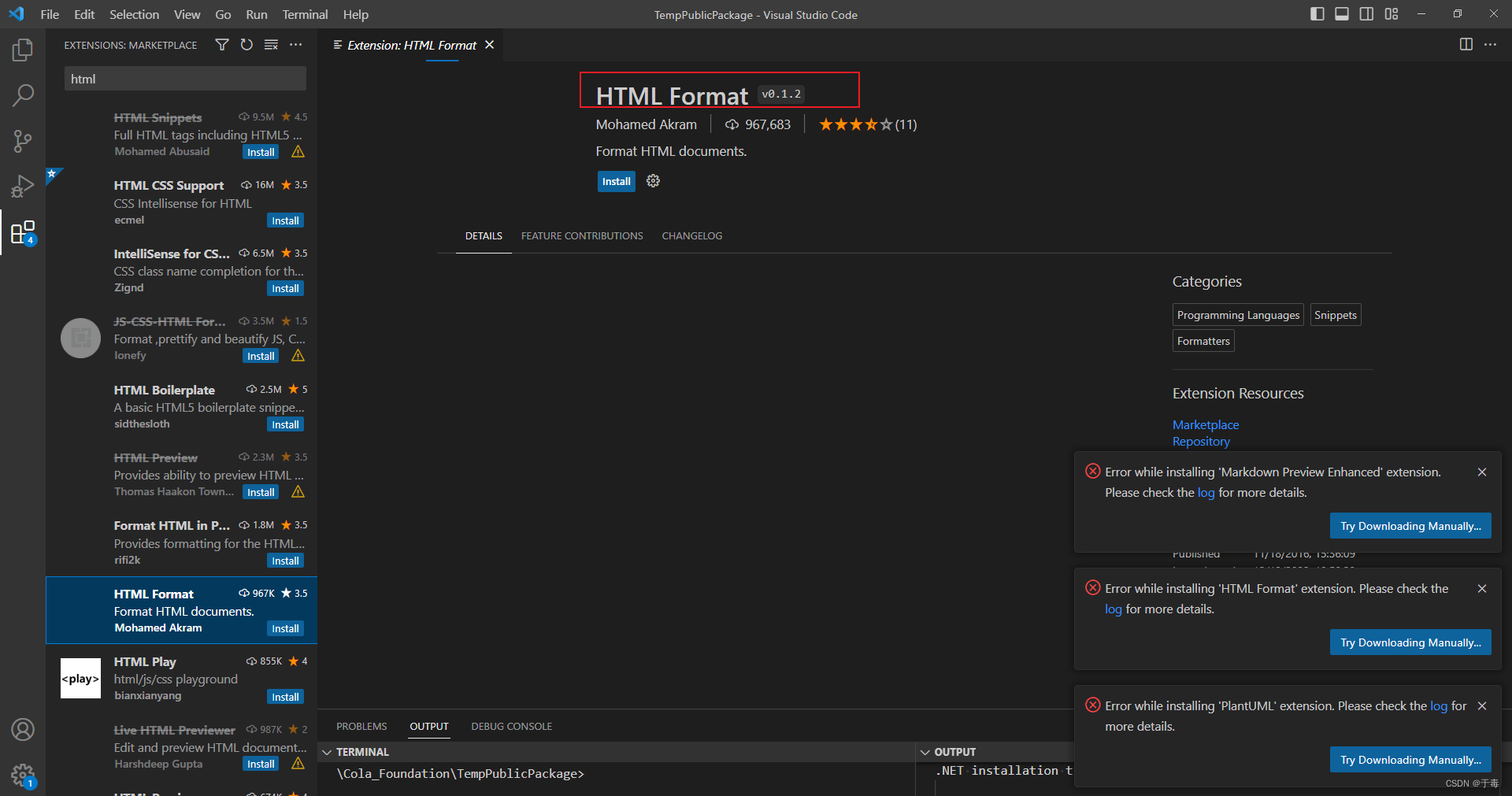Open the View menu
The height and width of the screenshot is (796, 1512).
coord(187,14)
